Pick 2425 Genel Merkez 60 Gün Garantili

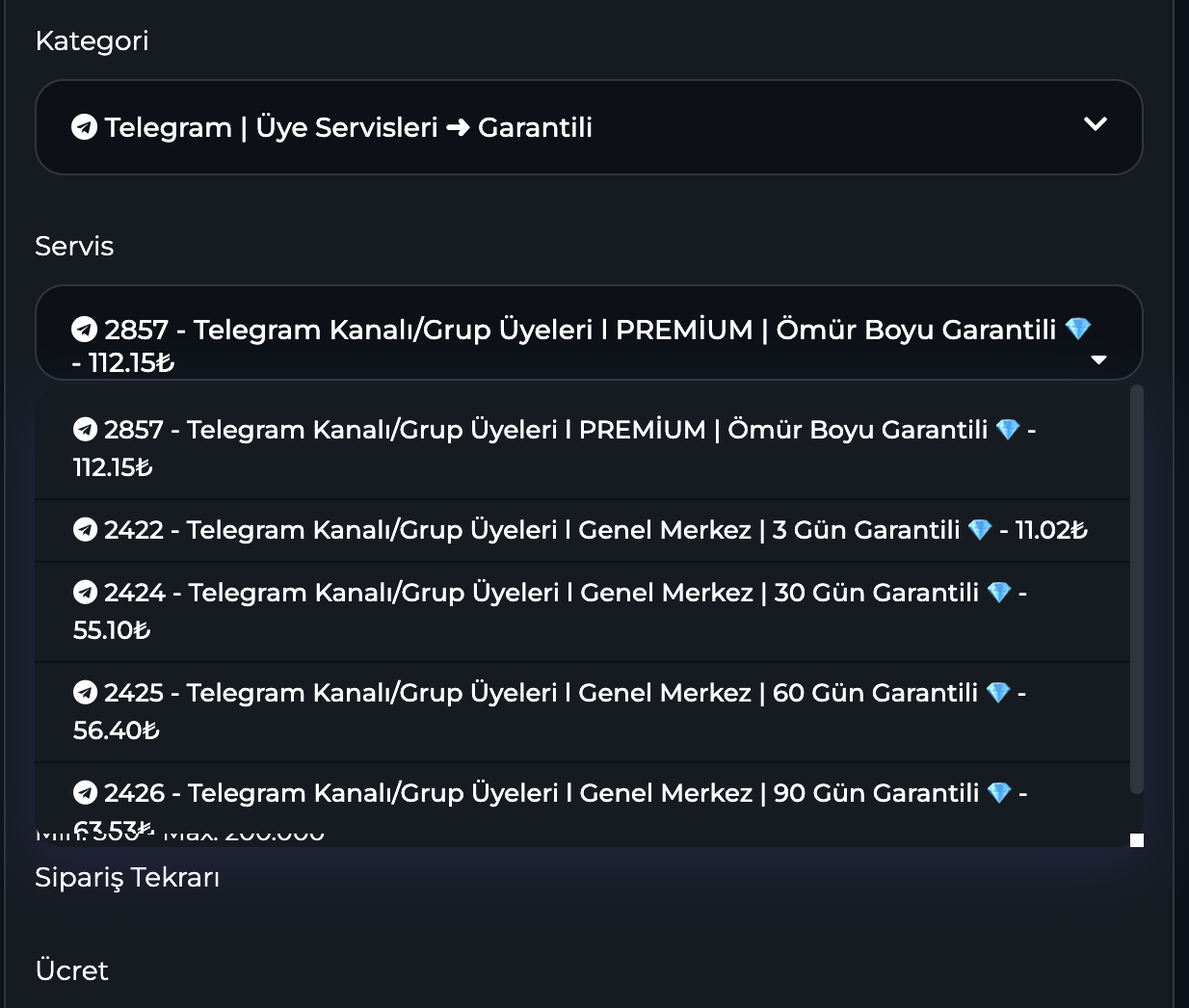coord(582,712)
